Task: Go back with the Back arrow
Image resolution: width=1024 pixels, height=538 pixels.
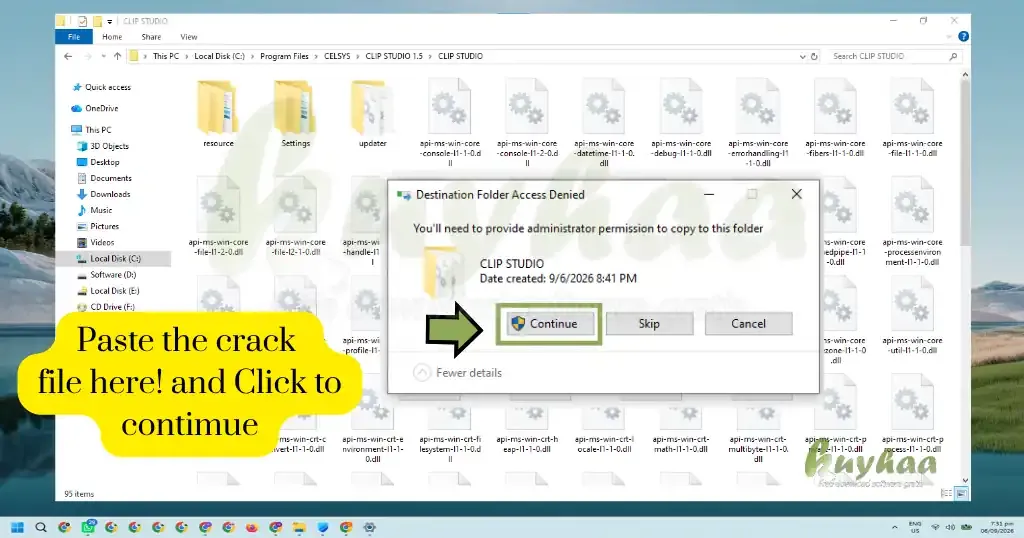Action: click(68, 56)
